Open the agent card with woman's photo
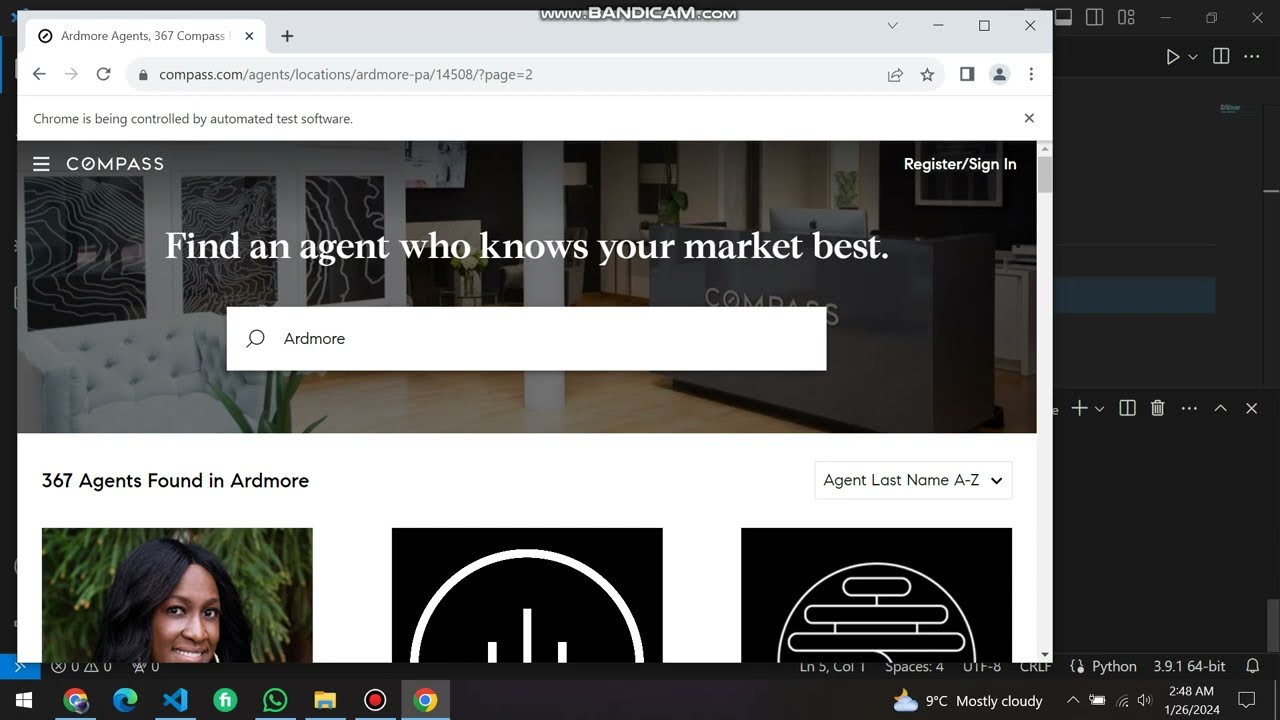The width and height of the screenshot is (1280, 720). click(177, 595)
